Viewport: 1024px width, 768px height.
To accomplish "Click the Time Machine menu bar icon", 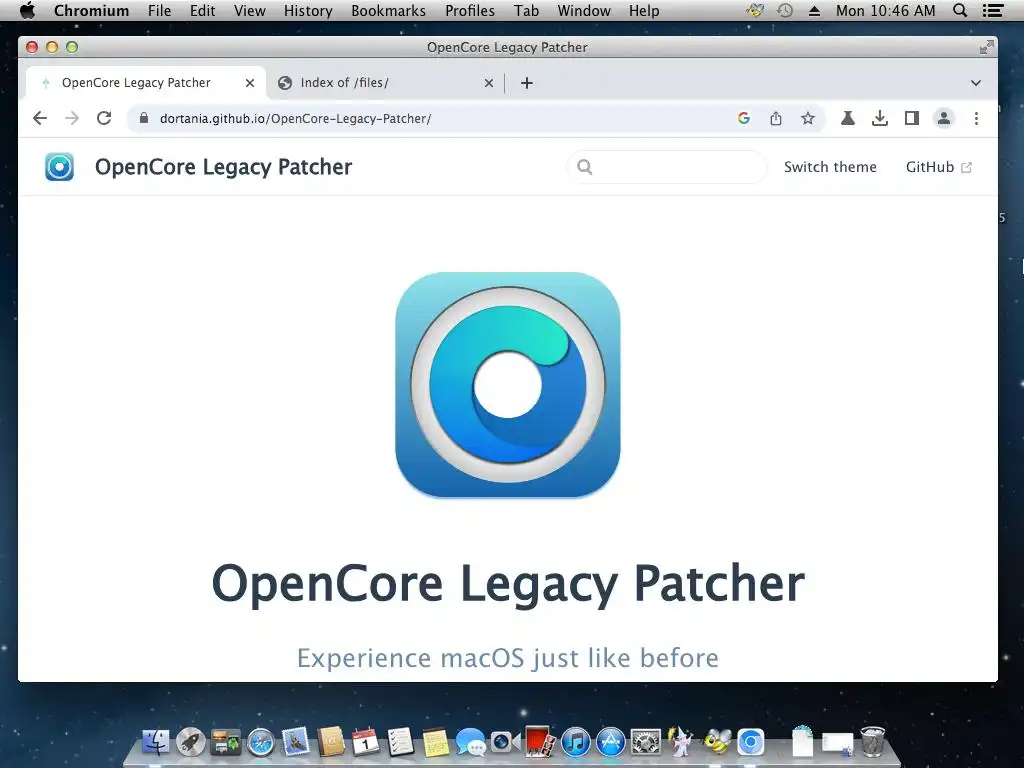I will (x=785, y=10).
